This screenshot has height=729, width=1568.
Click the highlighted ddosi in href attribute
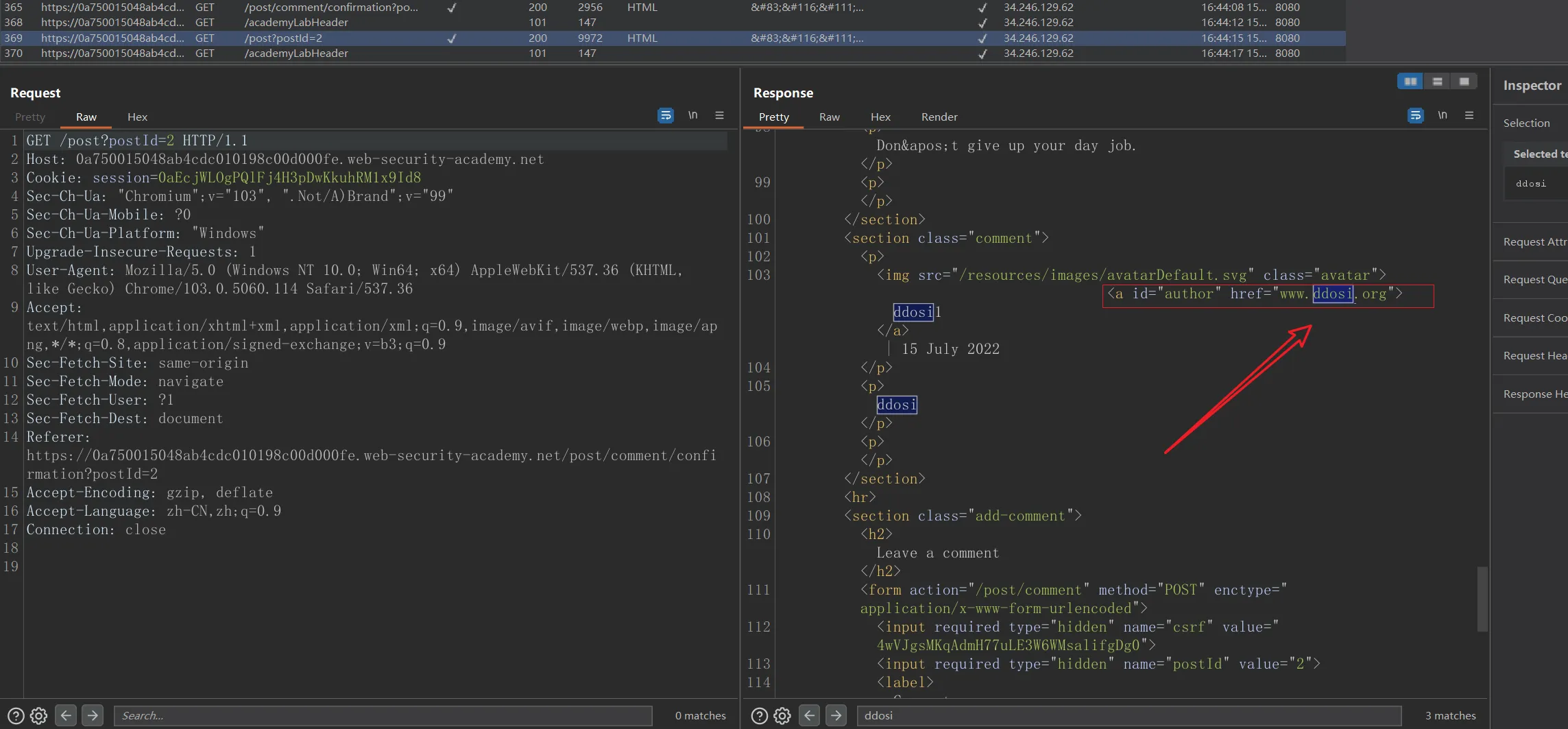(x=1333, y=294)
